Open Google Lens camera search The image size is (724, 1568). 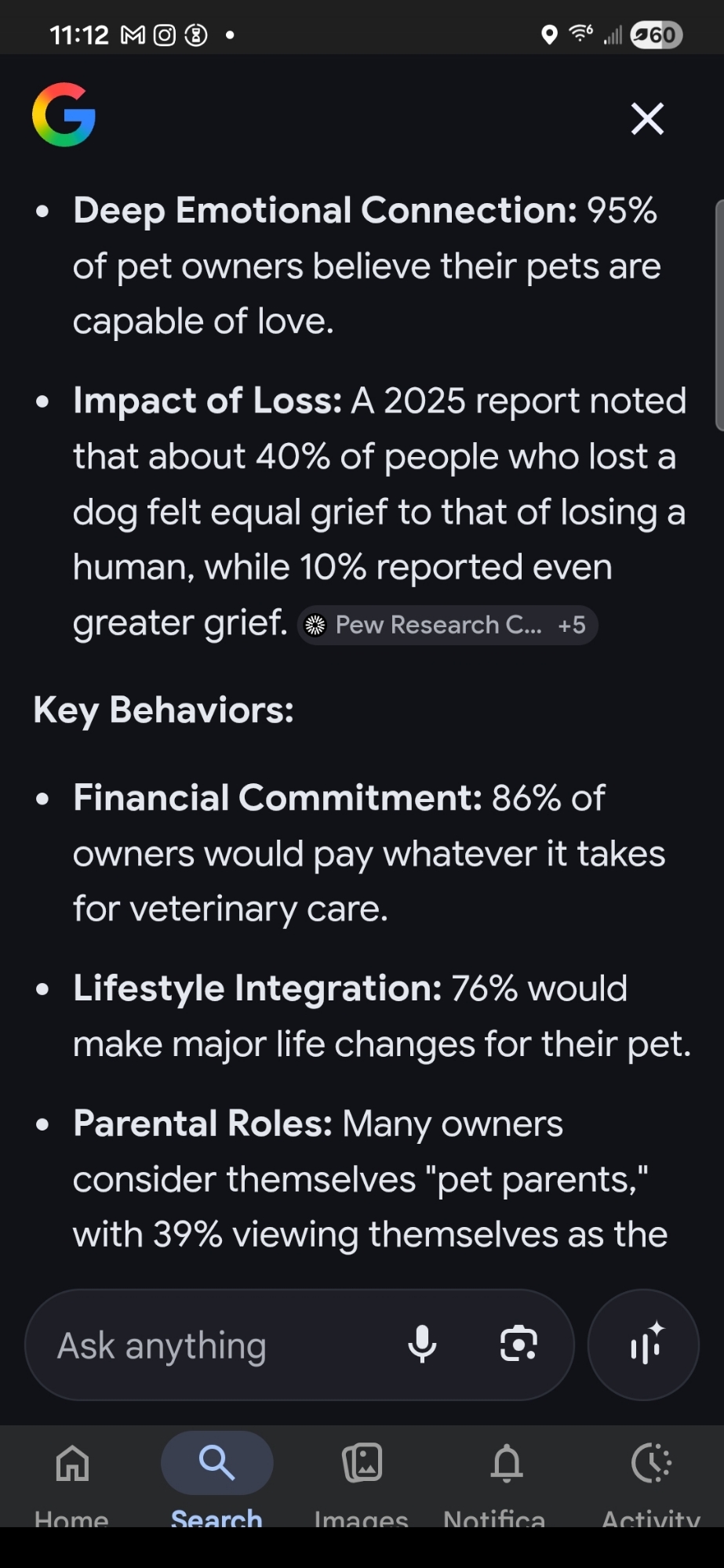(518, 1345)
